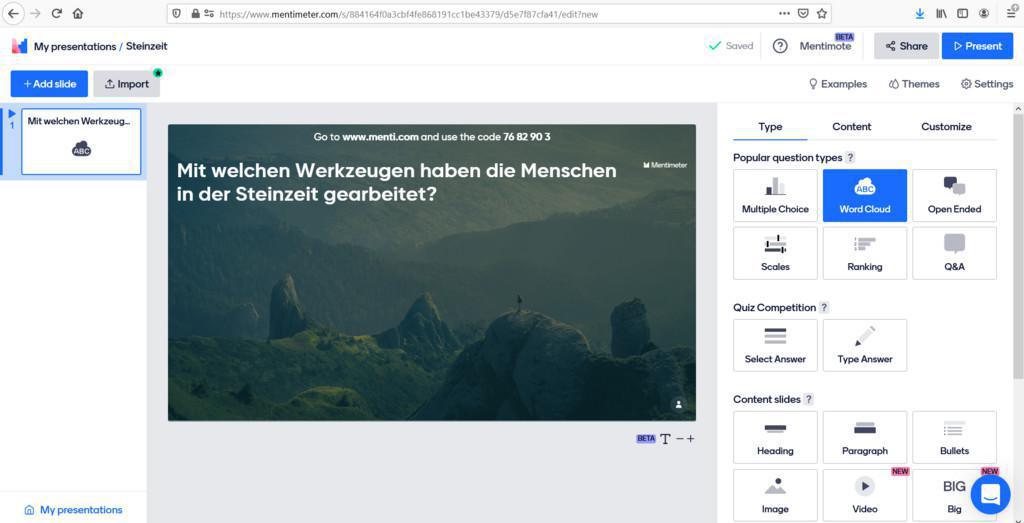Choose the Q&A question type

pos(954,253)
